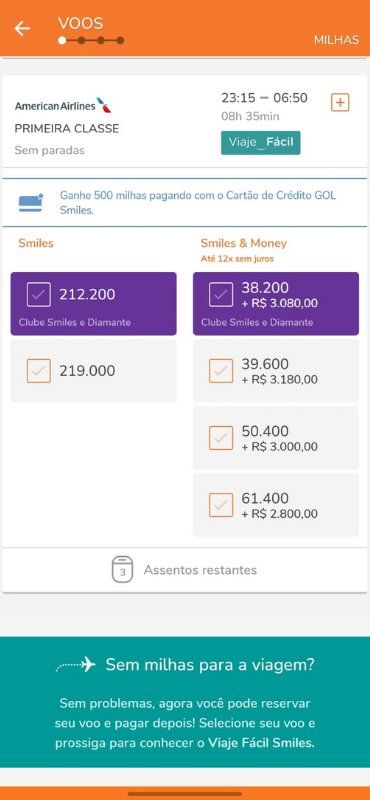Check the 38.200 + R$ 3.080,00 option
The width and height of the screenshot is (370, 800).
click(221, 294)
